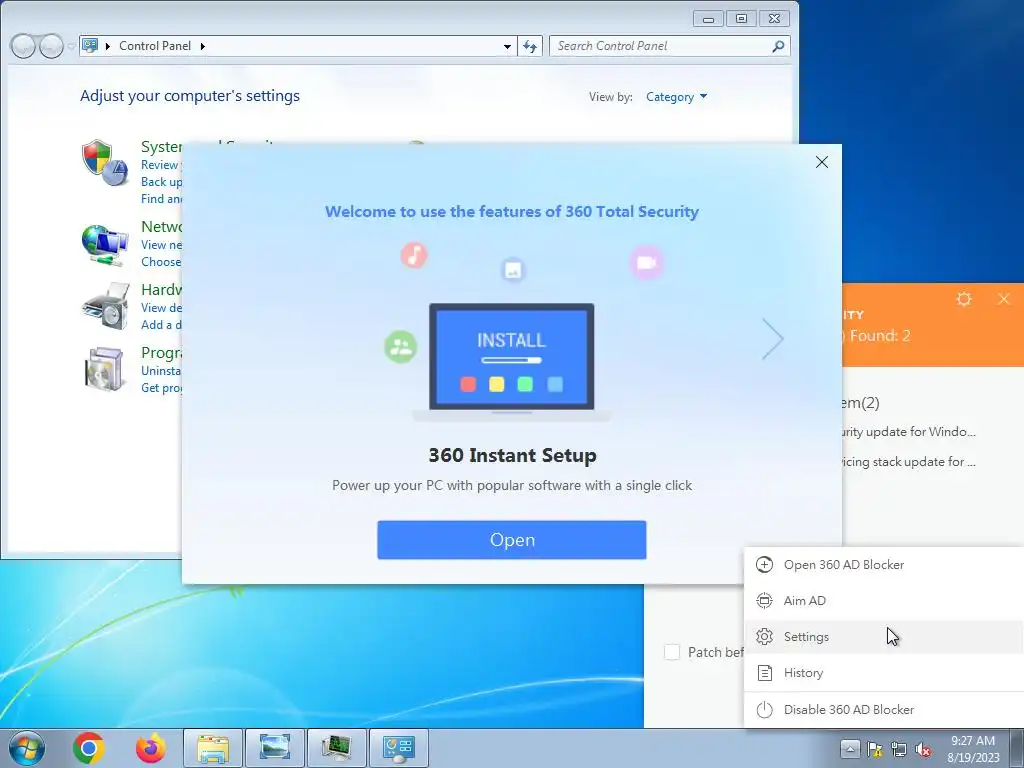Open recent pages dropdown beside Forward button
Image resolution: width=1024 pixels, height=768 pixels.
[70, 46]
